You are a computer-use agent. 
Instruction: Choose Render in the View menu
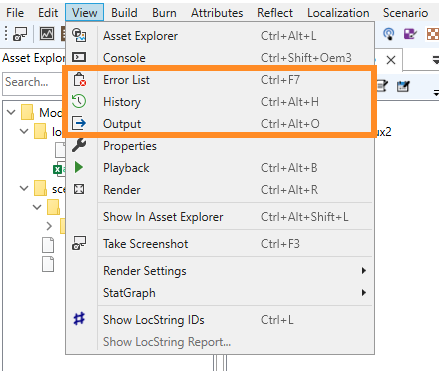pos(220,190)
